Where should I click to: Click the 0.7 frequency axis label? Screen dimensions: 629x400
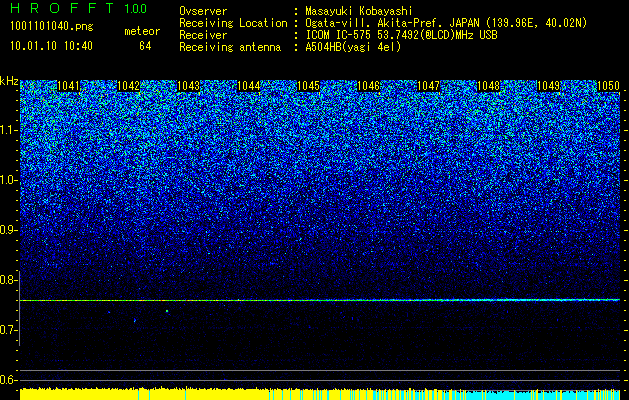tap(8, 330)
